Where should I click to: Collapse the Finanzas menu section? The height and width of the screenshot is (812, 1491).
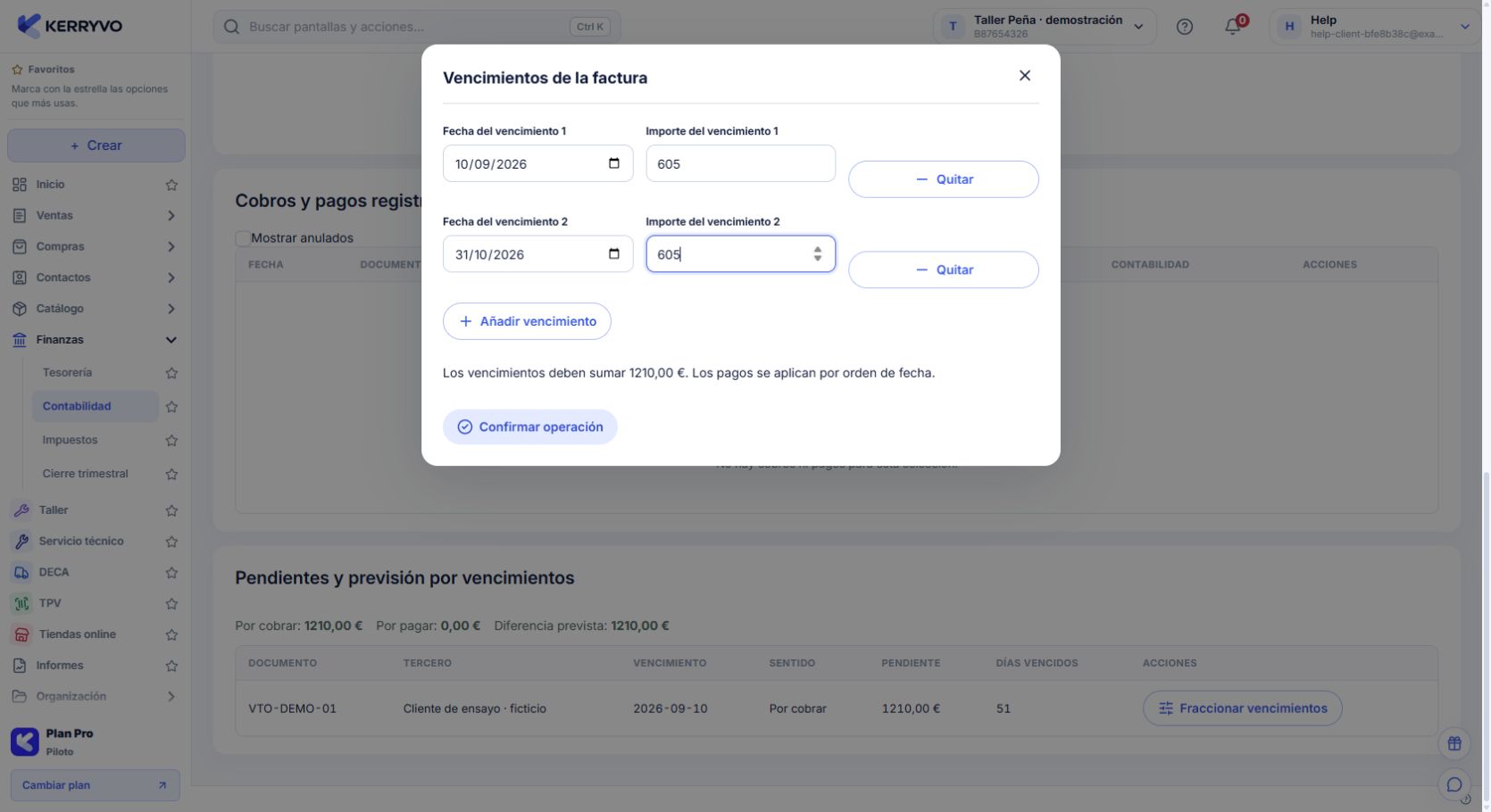(x=171, y=340)
